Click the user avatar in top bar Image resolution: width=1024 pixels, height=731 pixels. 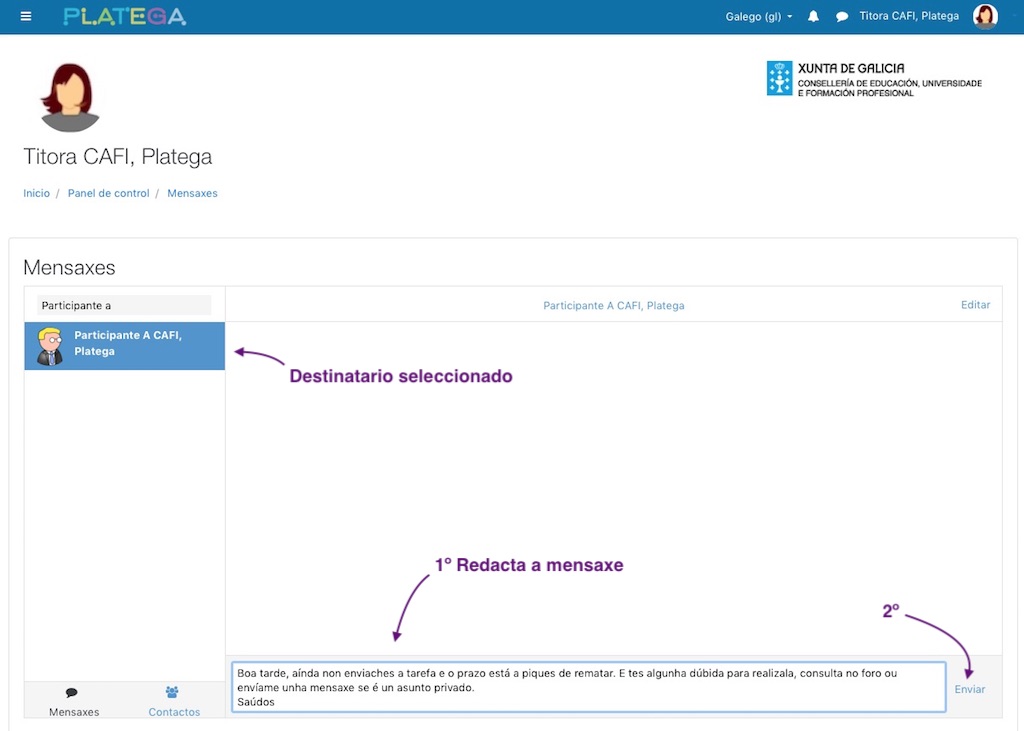click(x=985, y=16)
